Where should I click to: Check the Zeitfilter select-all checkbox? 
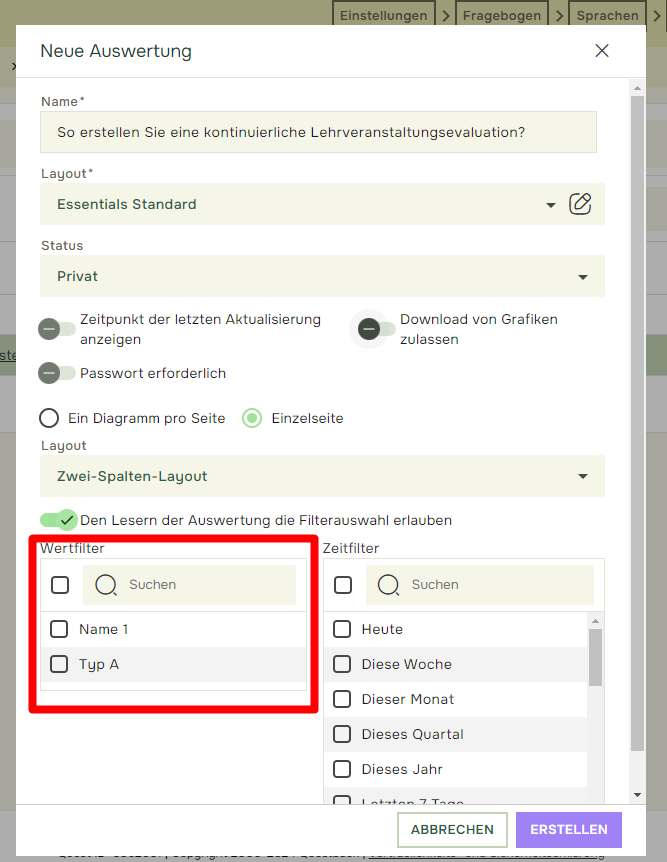click(343, 585)
